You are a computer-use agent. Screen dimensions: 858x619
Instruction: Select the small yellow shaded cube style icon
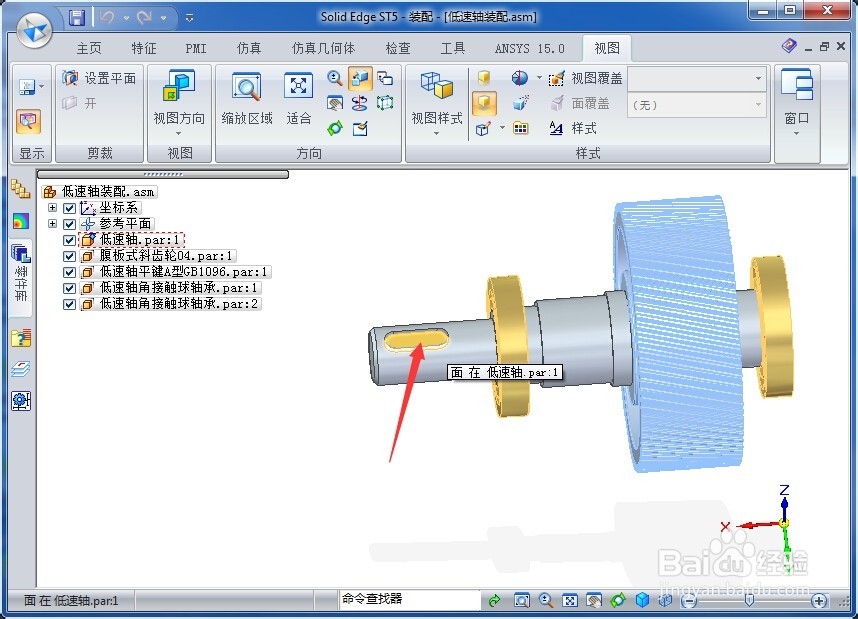point(484,78)
